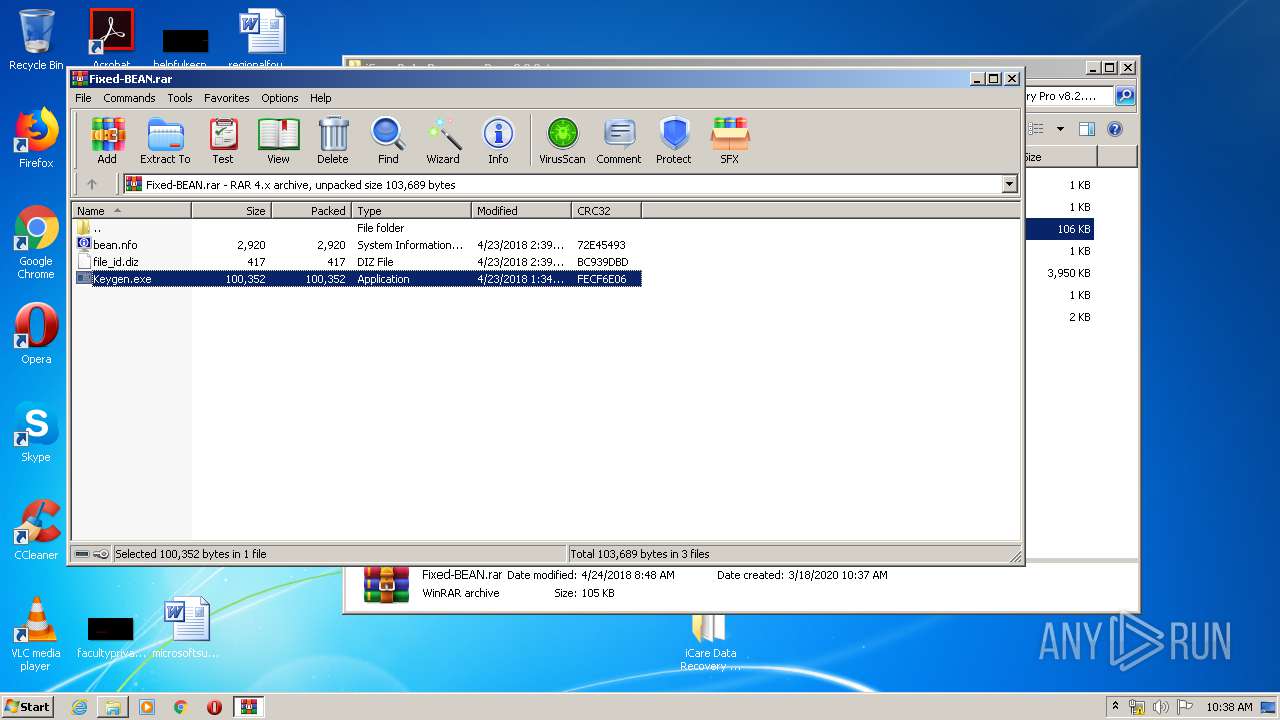
Task: Toggle Explorer preview pane button
Action: [1087, 129]
